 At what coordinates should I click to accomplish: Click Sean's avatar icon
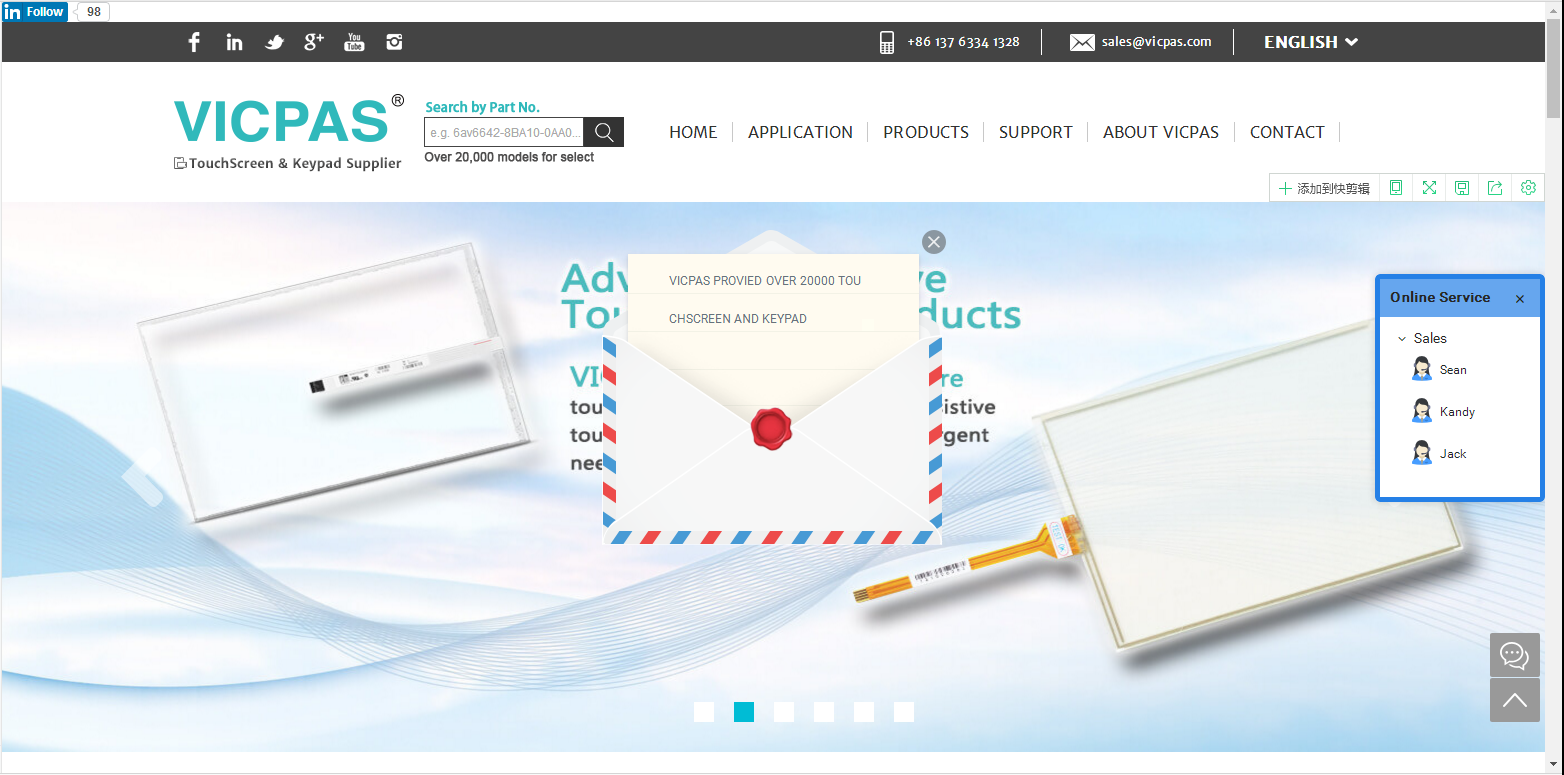(x=1422, y=369)
